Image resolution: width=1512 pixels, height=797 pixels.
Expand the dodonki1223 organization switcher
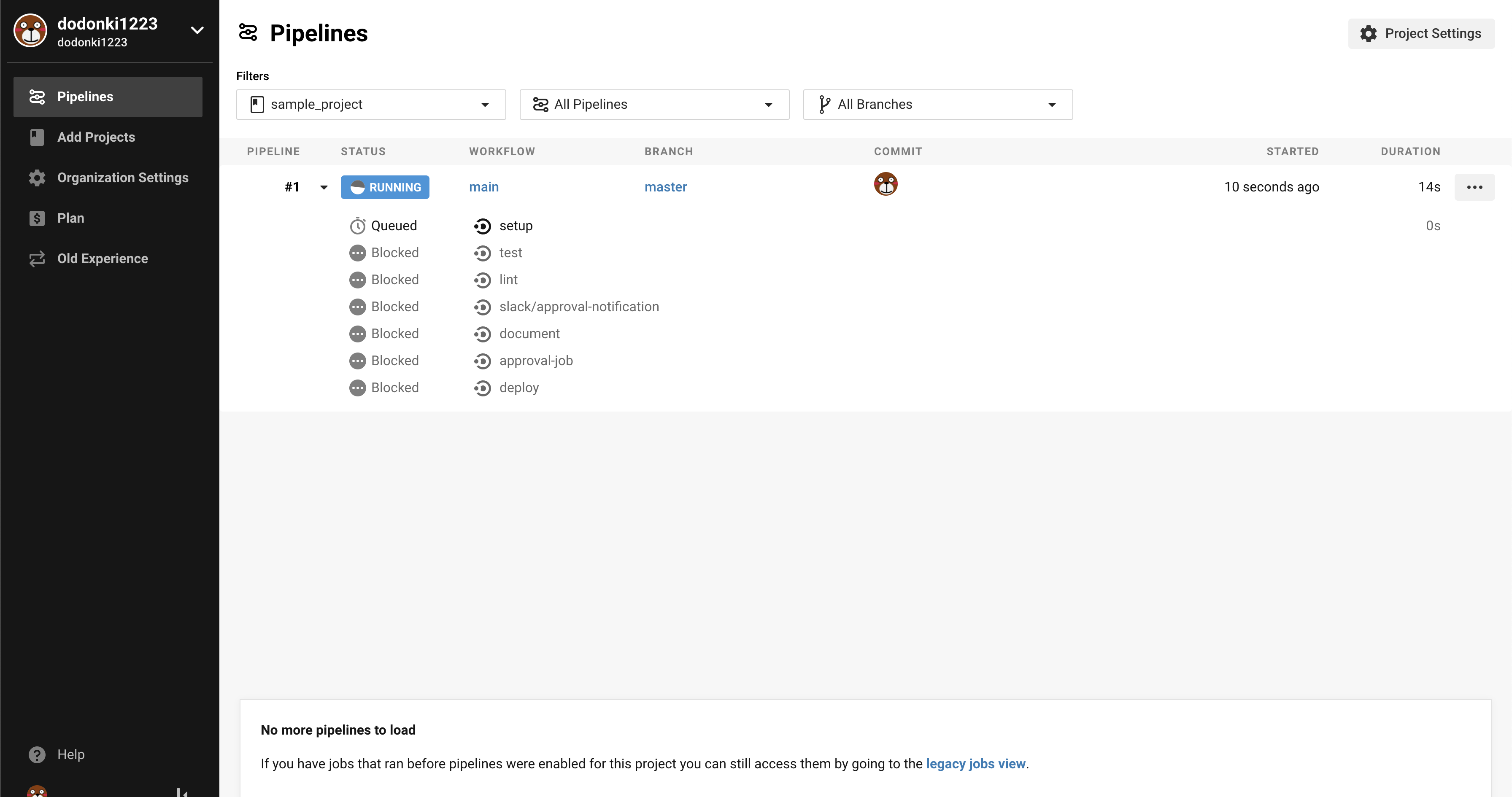pos(197,30)
